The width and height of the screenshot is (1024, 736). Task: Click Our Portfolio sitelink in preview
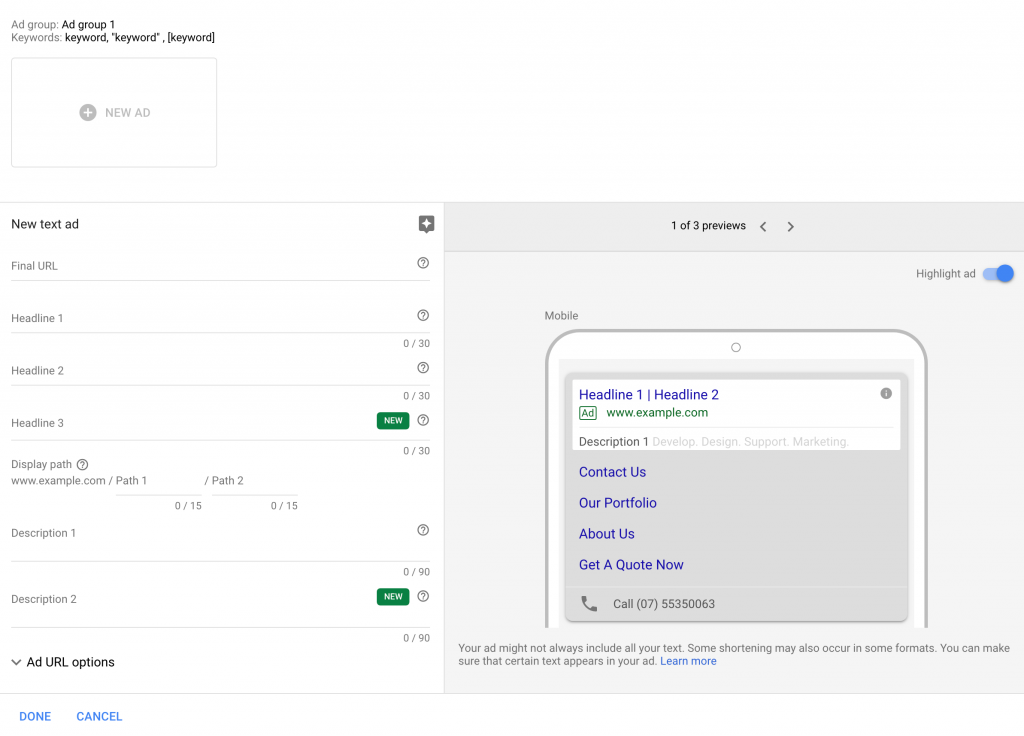(x=618, y=503)
